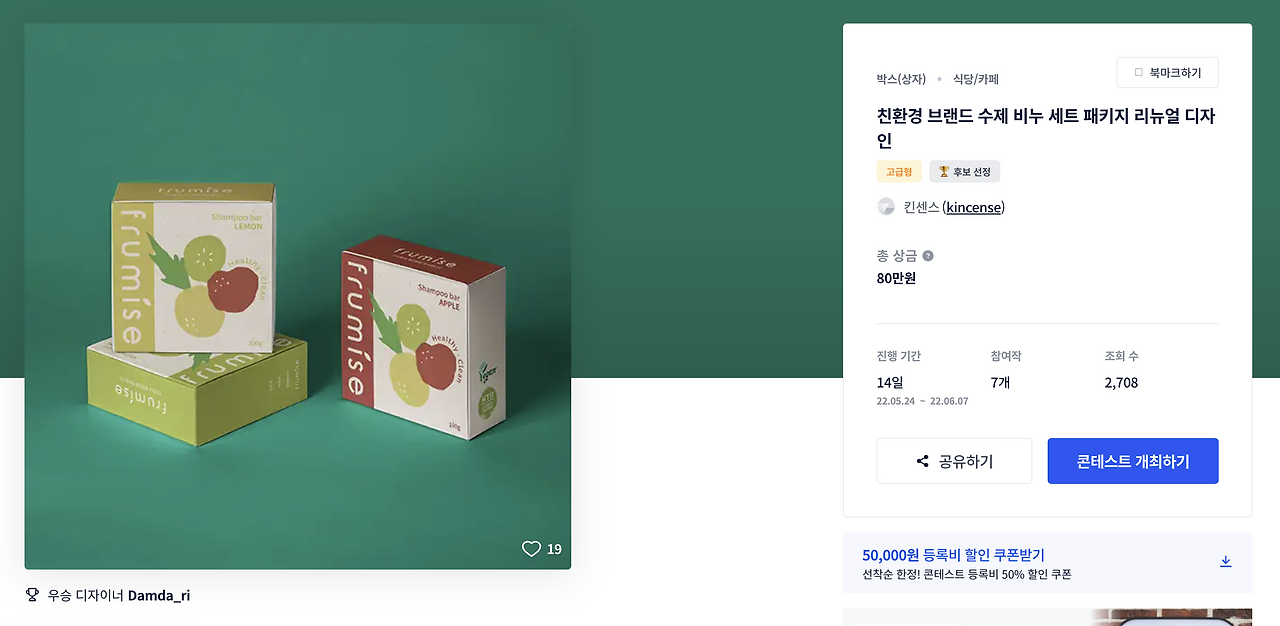Select the 식당/카페 category
Image resolution: width=1280 pixels, height=626 pixels.
pyautogui.click(x=975, y=78)
